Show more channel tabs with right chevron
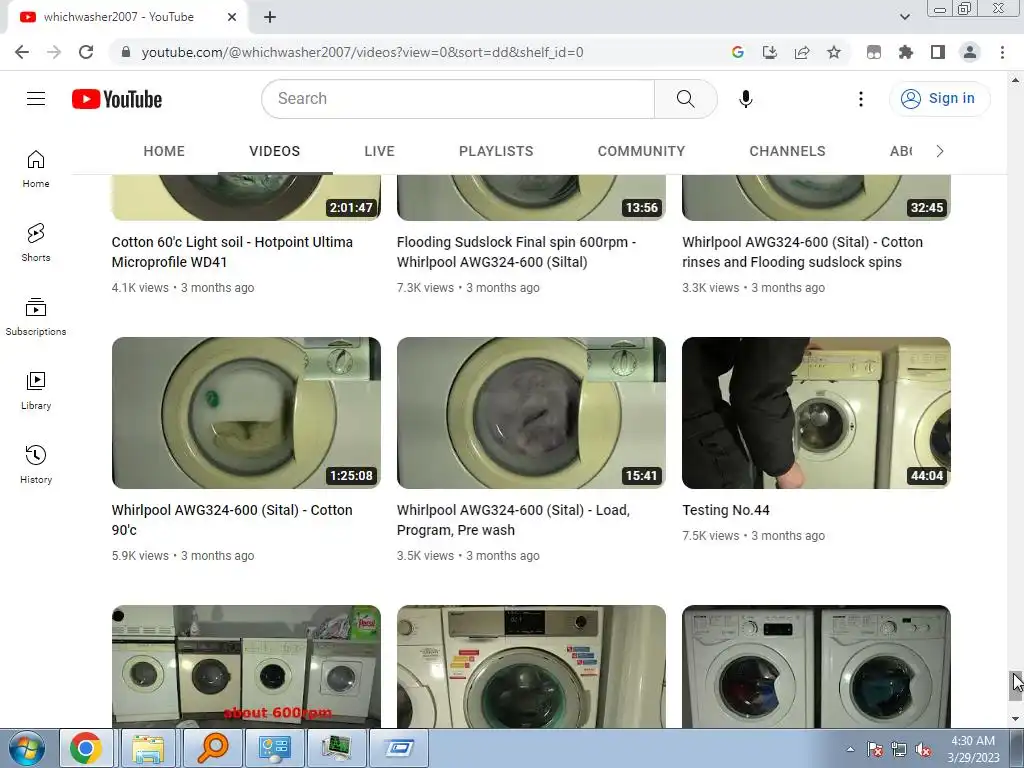Viewport: 1024px width, 768px height. (x=939, y=152)
